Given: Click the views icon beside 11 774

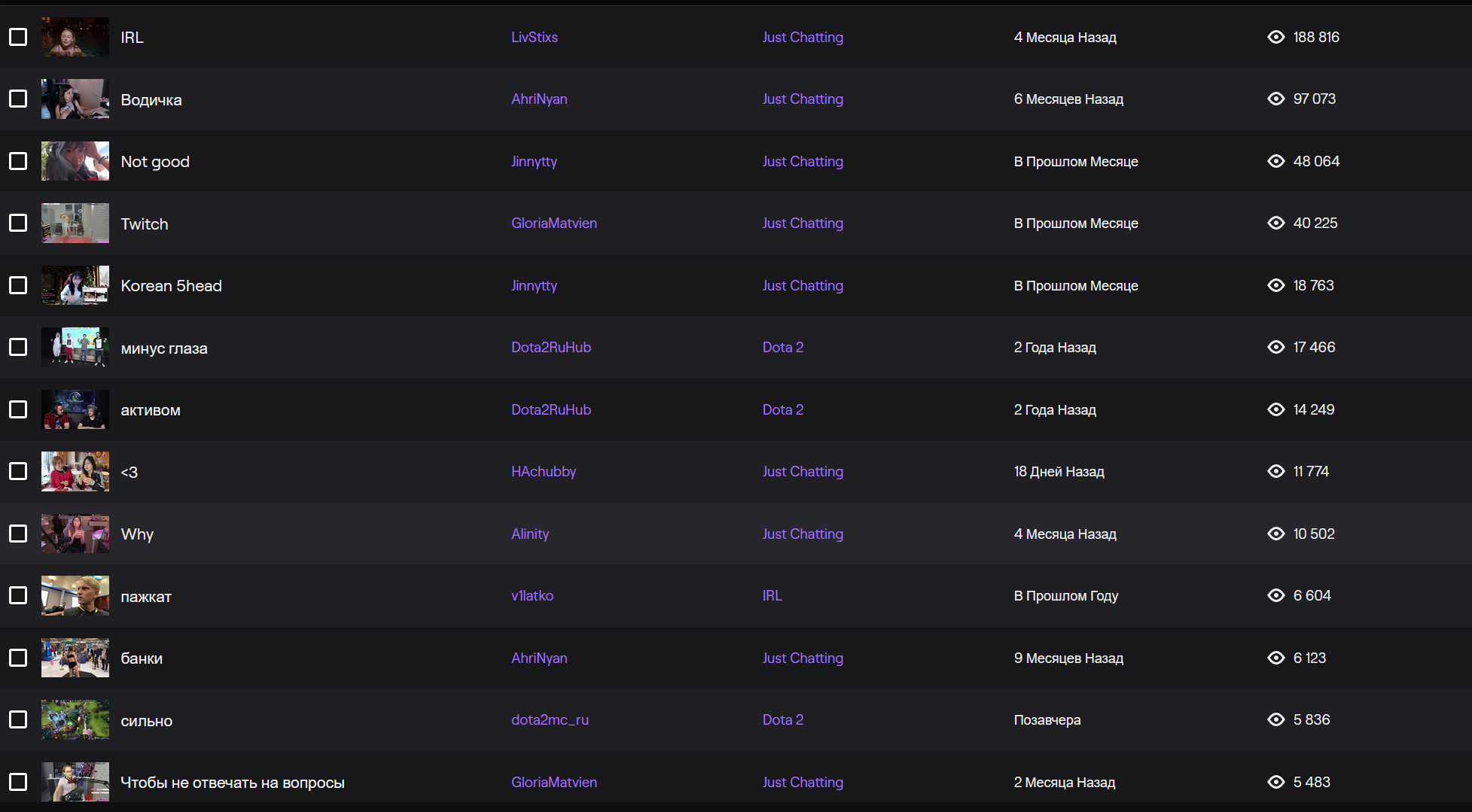Looking at the screenshot, I should tap(1275, 471).
